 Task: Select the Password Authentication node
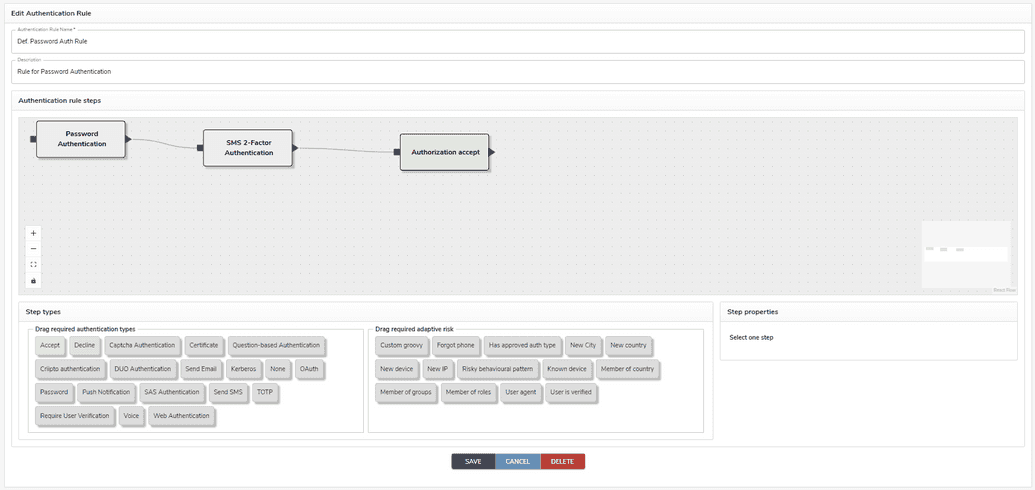tap(81, 139)
